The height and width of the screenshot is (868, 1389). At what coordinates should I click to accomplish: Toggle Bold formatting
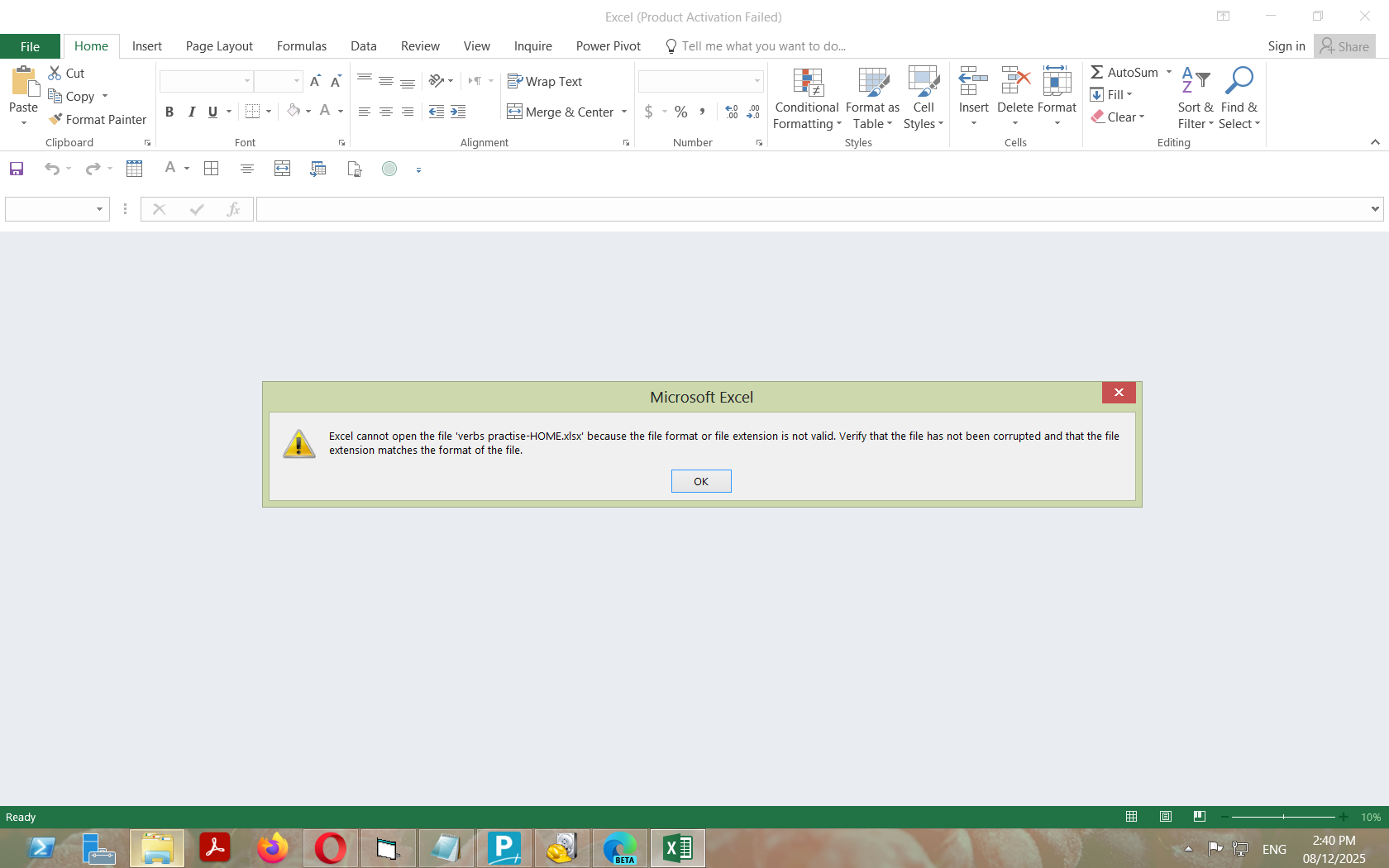[169, 112]
